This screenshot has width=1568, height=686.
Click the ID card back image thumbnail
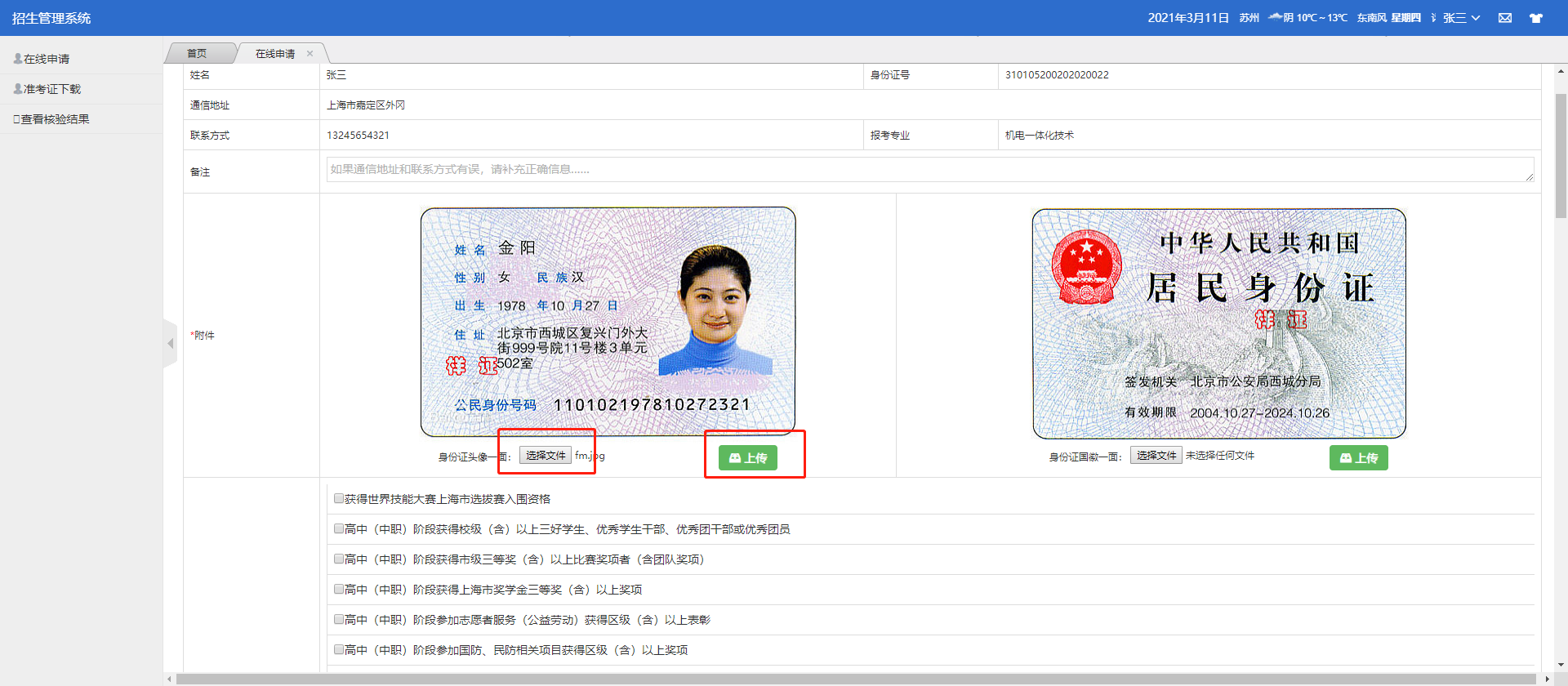(x=1219, y=323)
